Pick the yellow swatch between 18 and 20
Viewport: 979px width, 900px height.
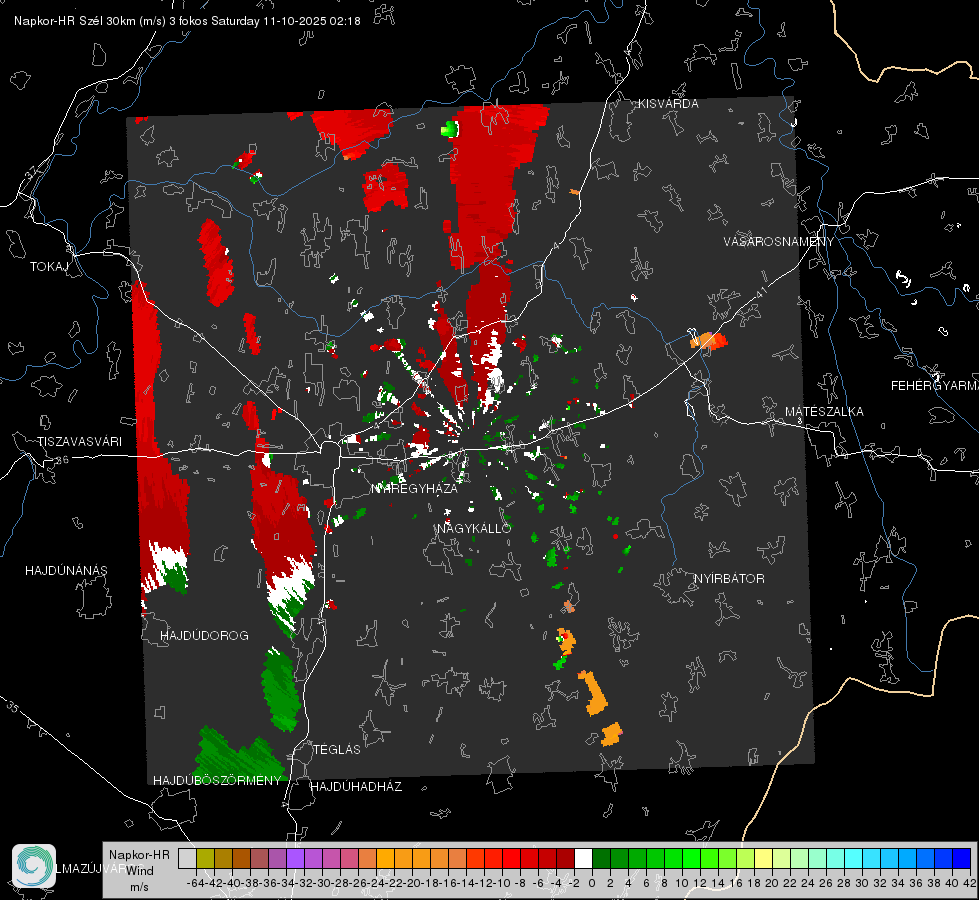764,858
